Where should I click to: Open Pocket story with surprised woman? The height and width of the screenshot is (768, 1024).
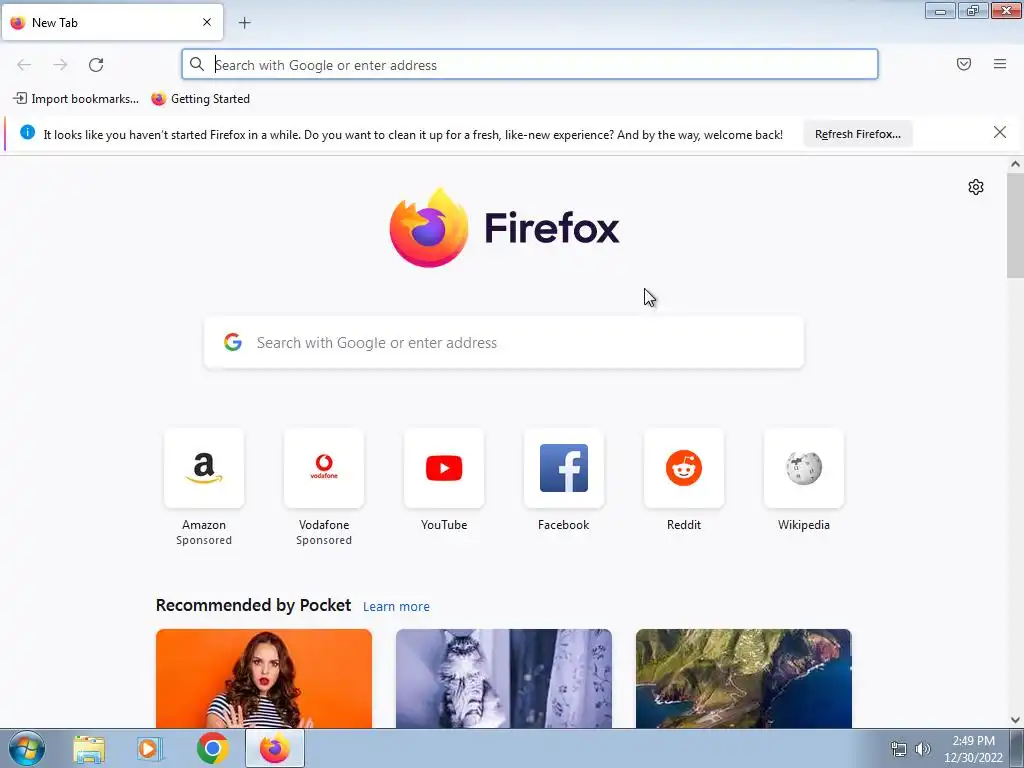[264, 679]
